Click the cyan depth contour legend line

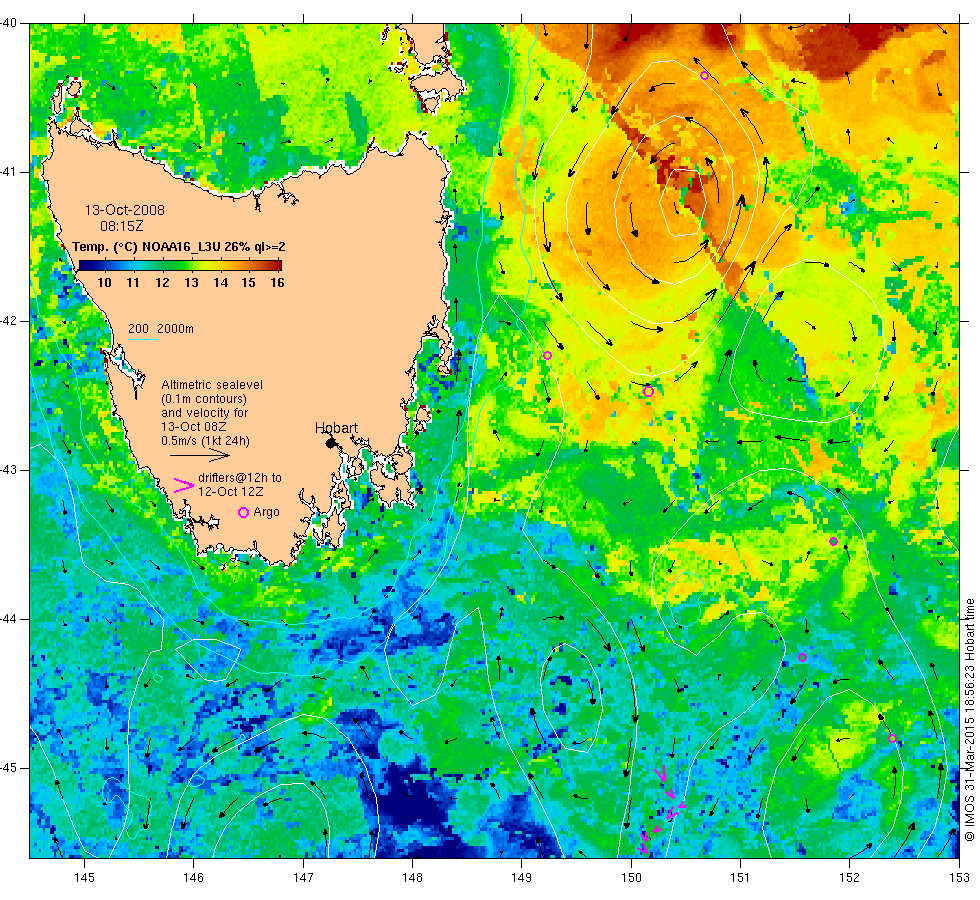142,340
